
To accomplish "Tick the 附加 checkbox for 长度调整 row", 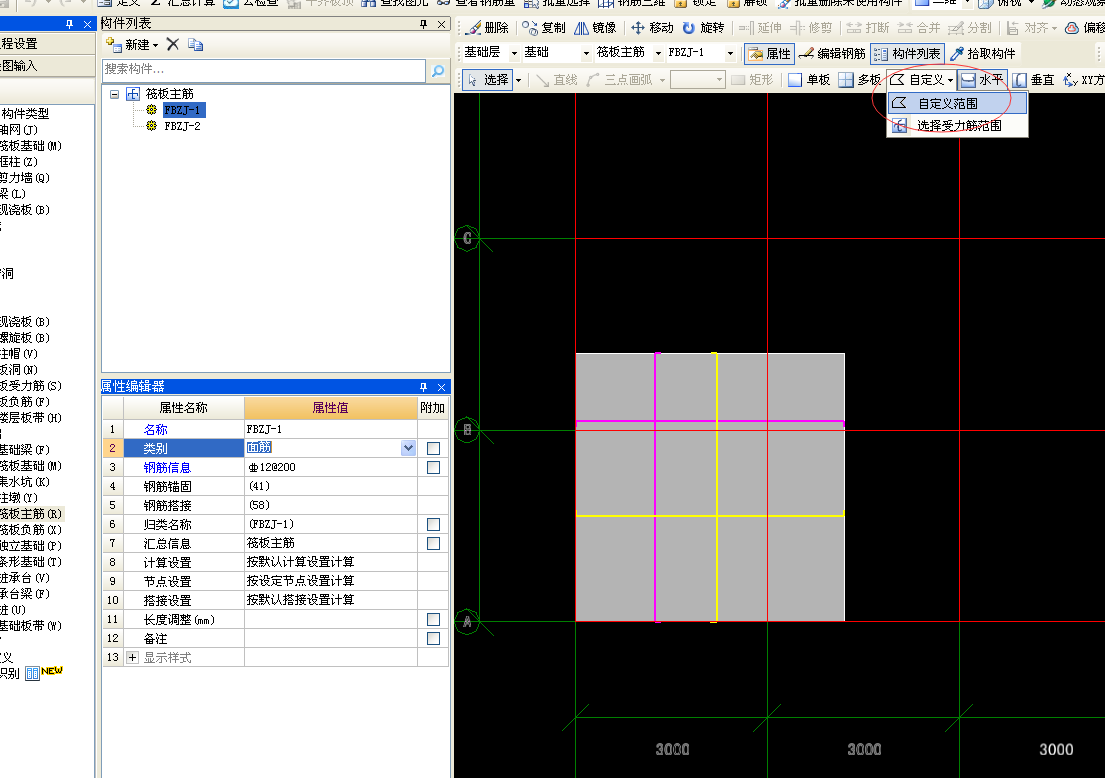I will click(x=433, y=619).
